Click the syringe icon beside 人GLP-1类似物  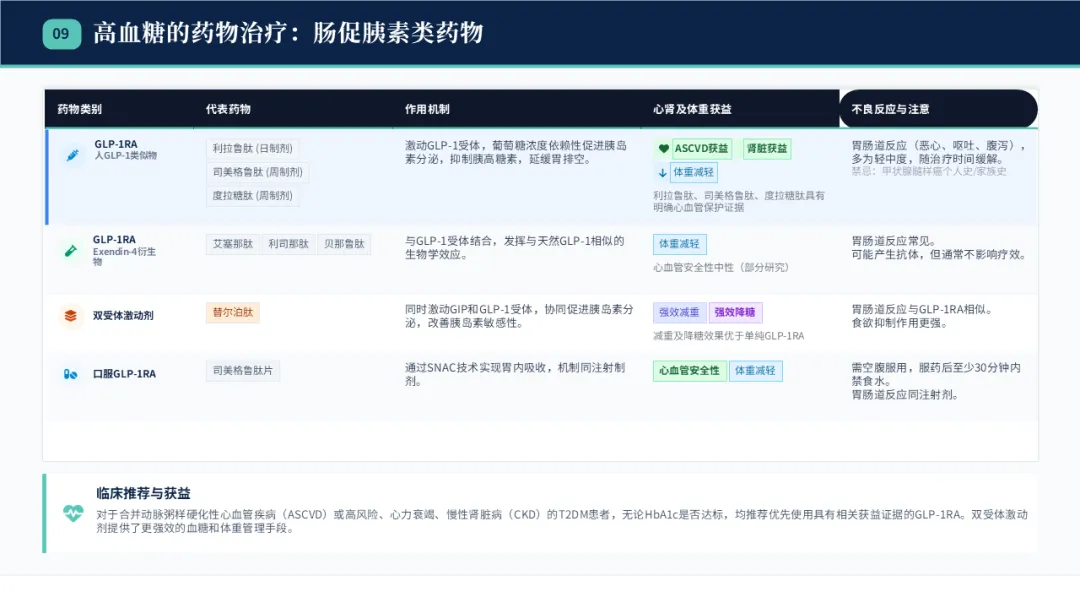click(72, 155)
